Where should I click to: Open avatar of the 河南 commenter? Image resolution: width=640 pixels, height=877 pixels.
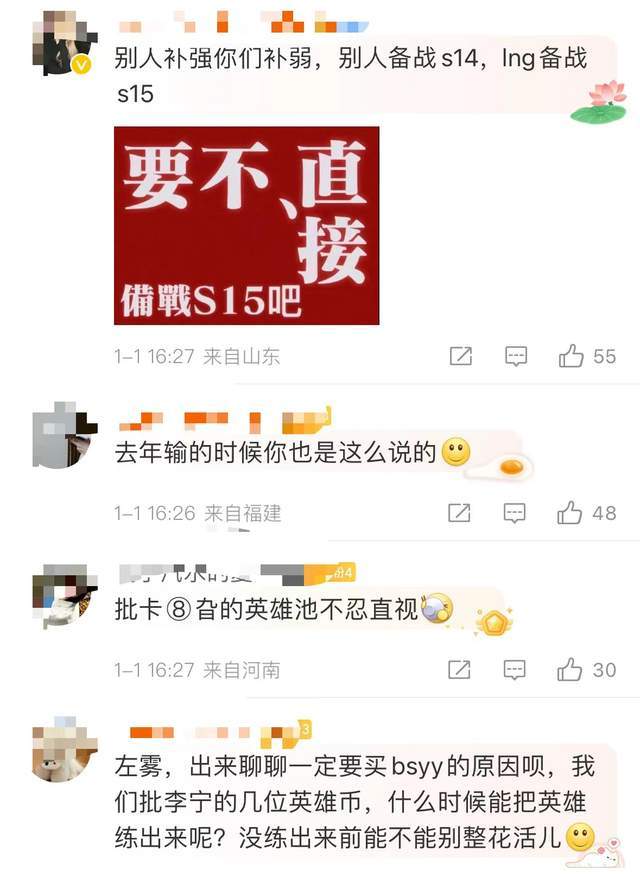tap(65, 596)
